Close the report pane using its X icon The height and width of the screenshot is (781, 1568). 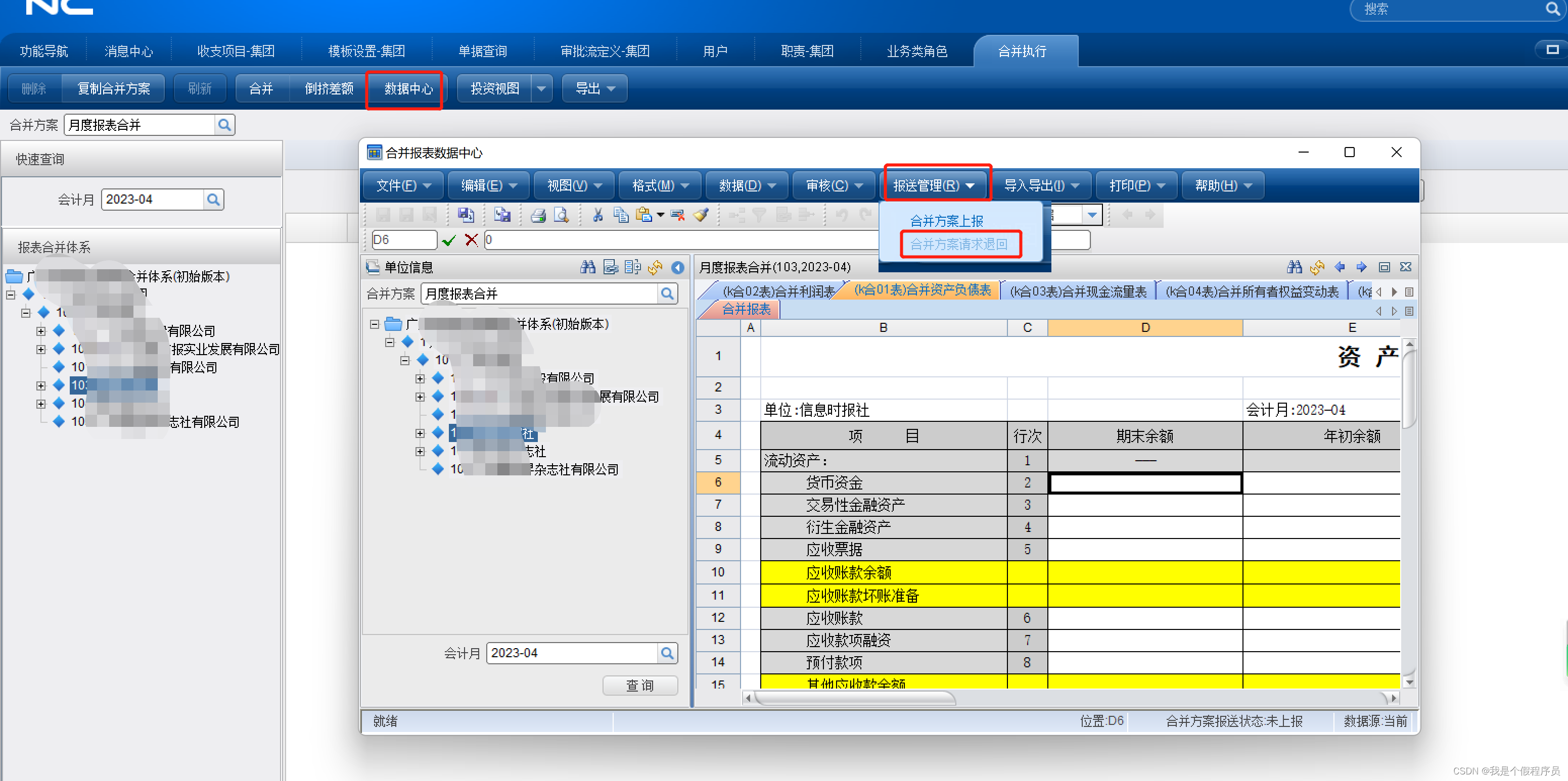(1405, 267)
